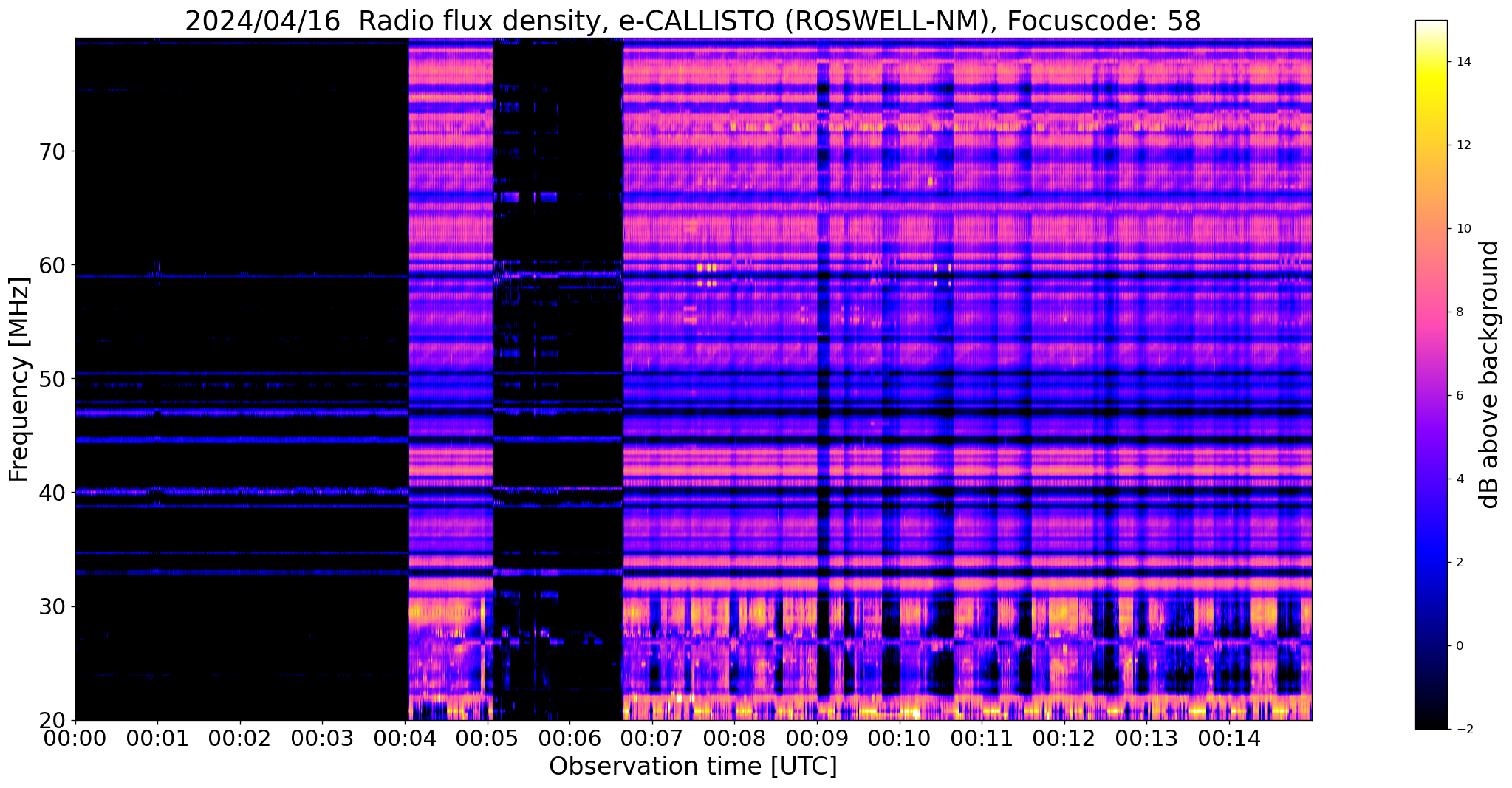This screenshot has height=788, width=1512.
Task: Click the colorbar gradient scale
Action: pyautogui.click(x=1431, y=374)
